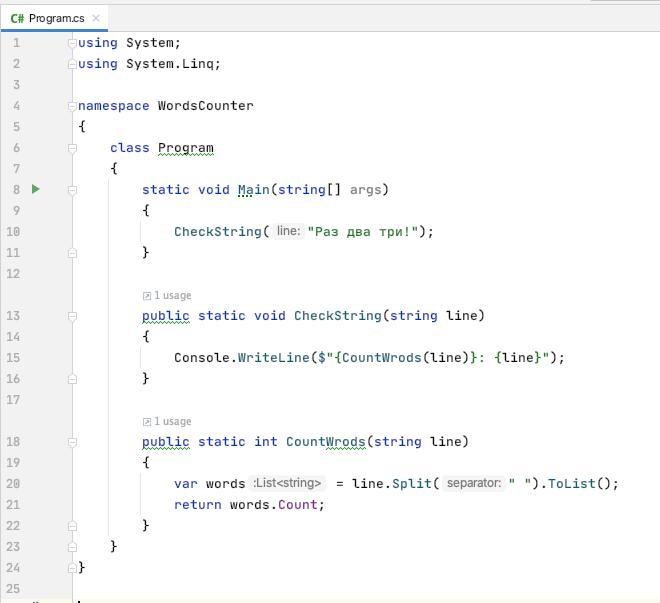Collapse the CheckString method fold on line 13
Image resolution: width=660 pixels, height=603 pixels.
(x=72, y=316)
